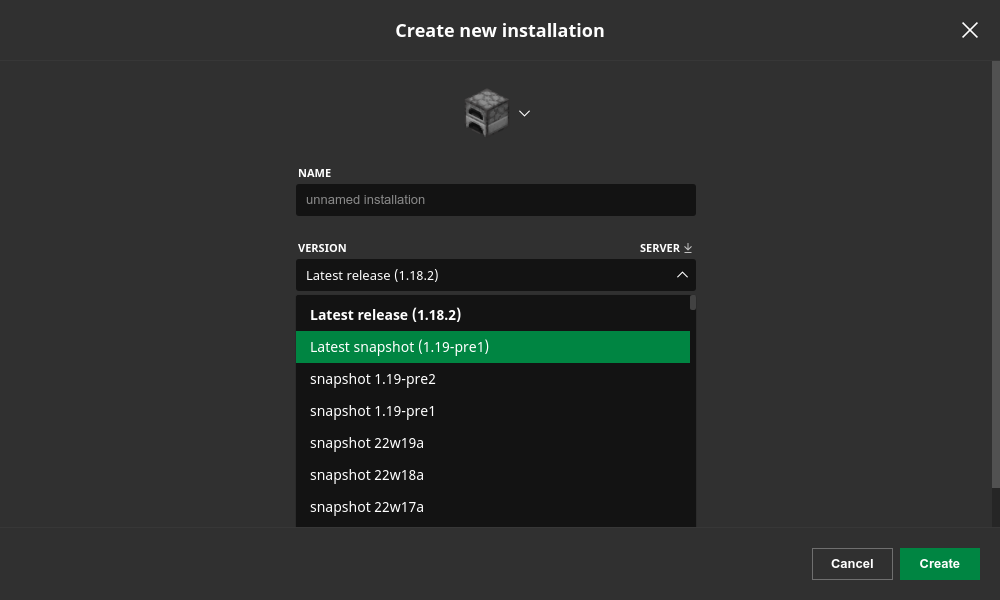
Task: Choose snapshot 22w18a version
Action: click(x=366, y=475)
